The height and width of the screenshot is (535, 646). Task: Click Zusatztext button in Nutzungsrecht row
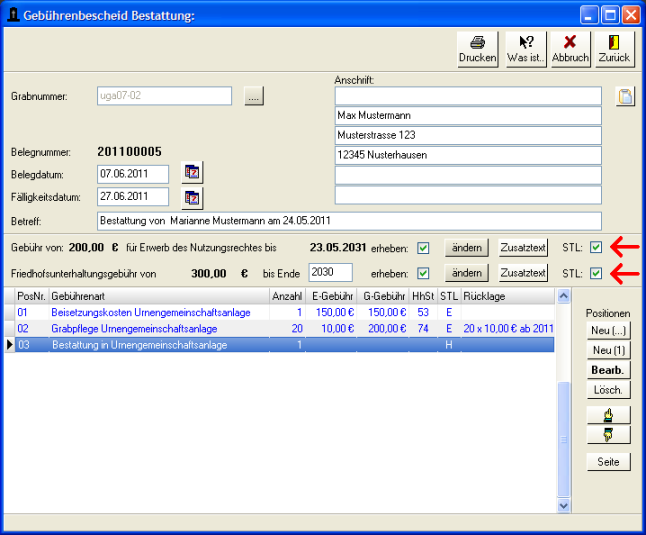(x=523, y=248)
